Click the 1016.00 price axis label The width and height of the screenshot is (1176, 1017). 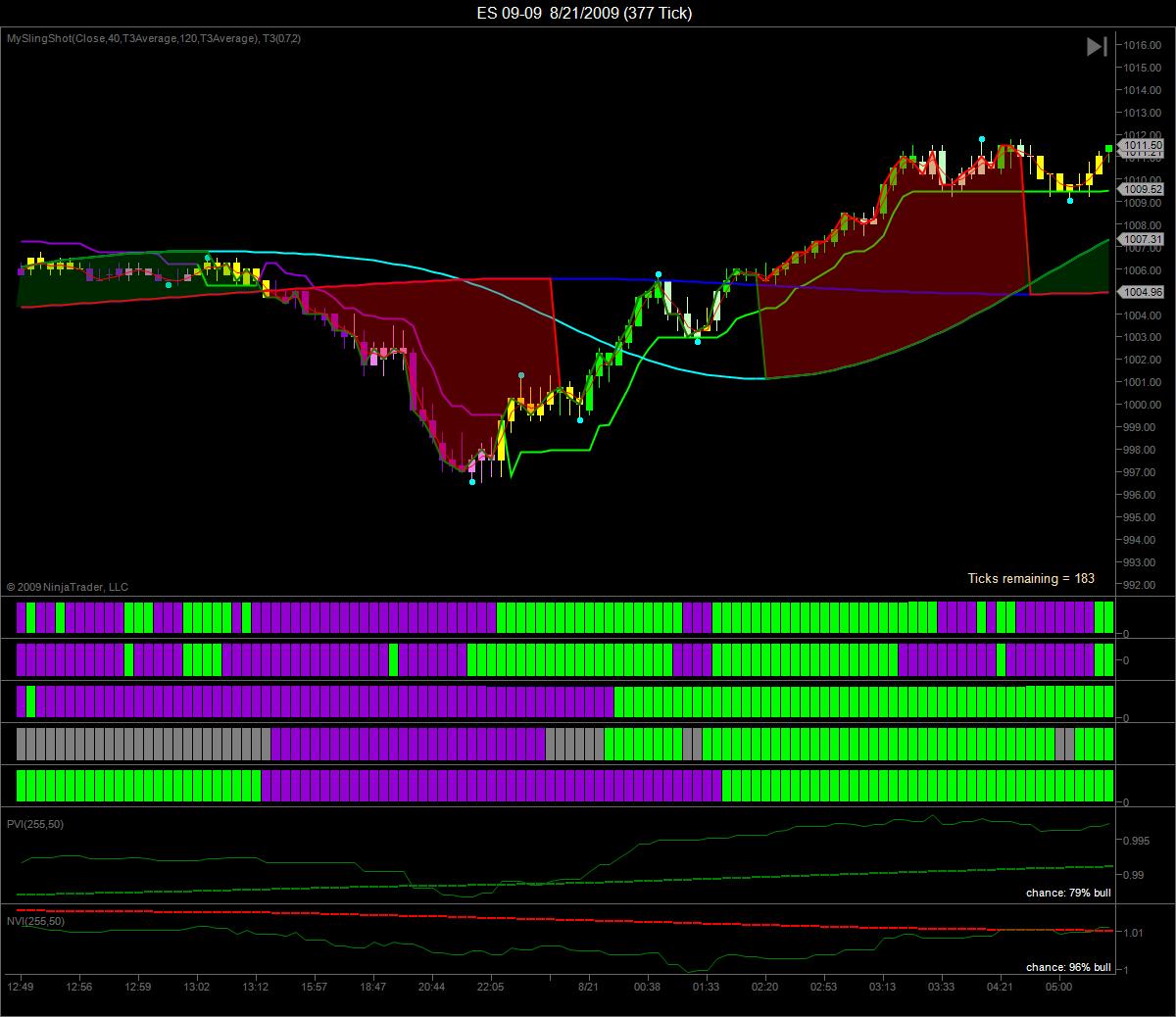(x=1143, y=45)
